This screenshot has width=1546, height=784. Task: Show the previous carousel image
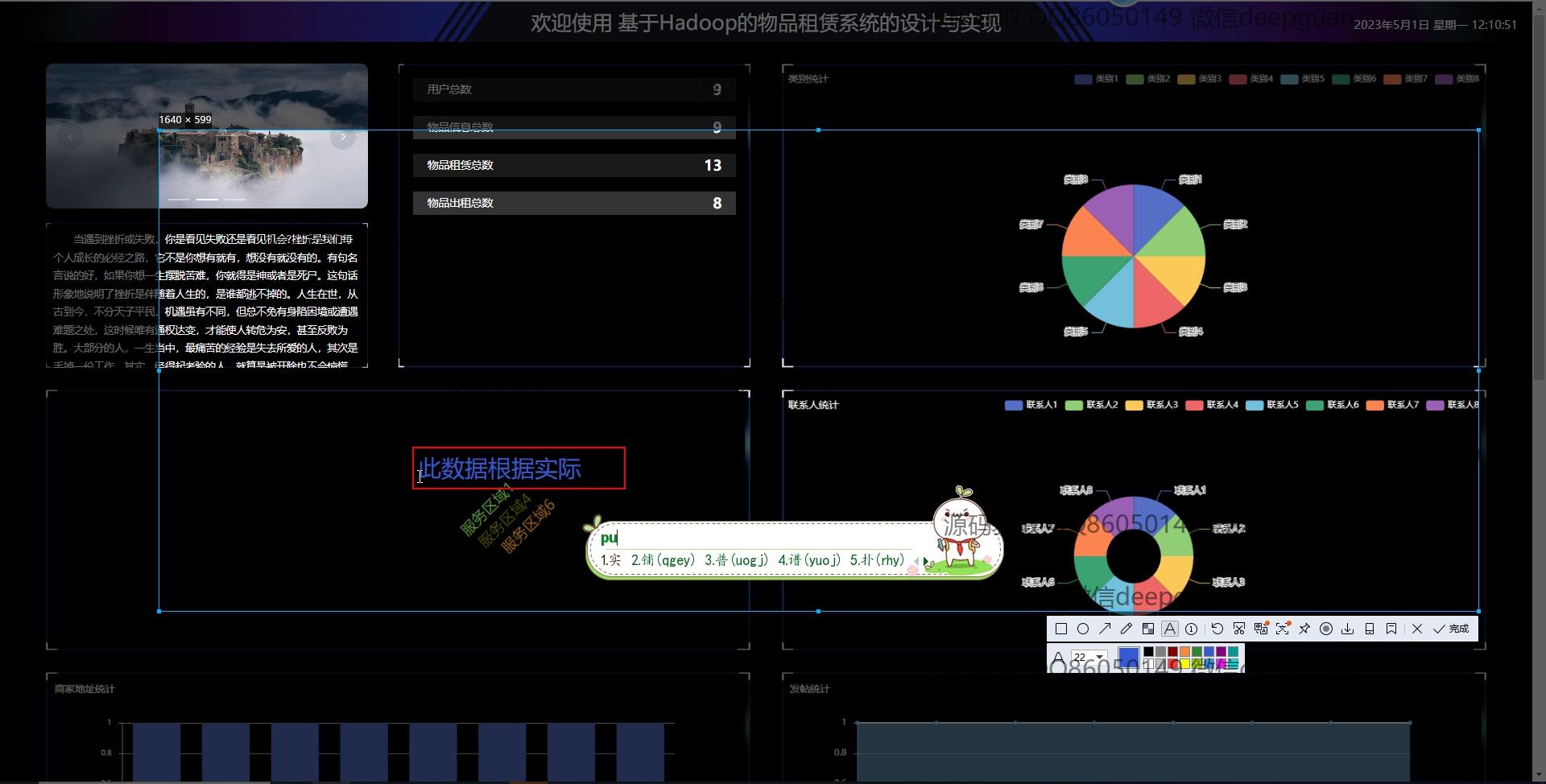coord(71,137)
